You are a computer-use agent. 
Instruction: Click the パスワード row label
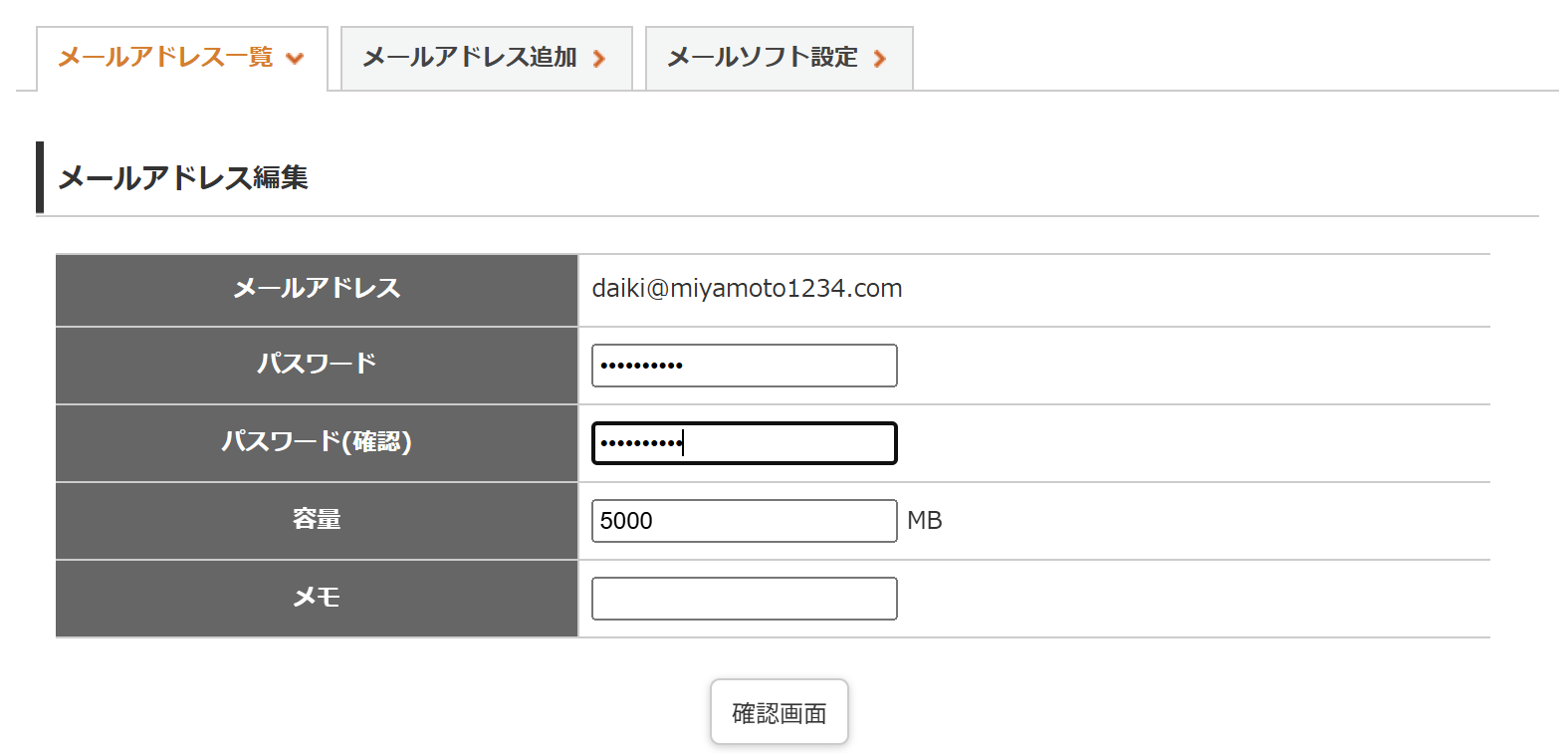pos(317,364)
